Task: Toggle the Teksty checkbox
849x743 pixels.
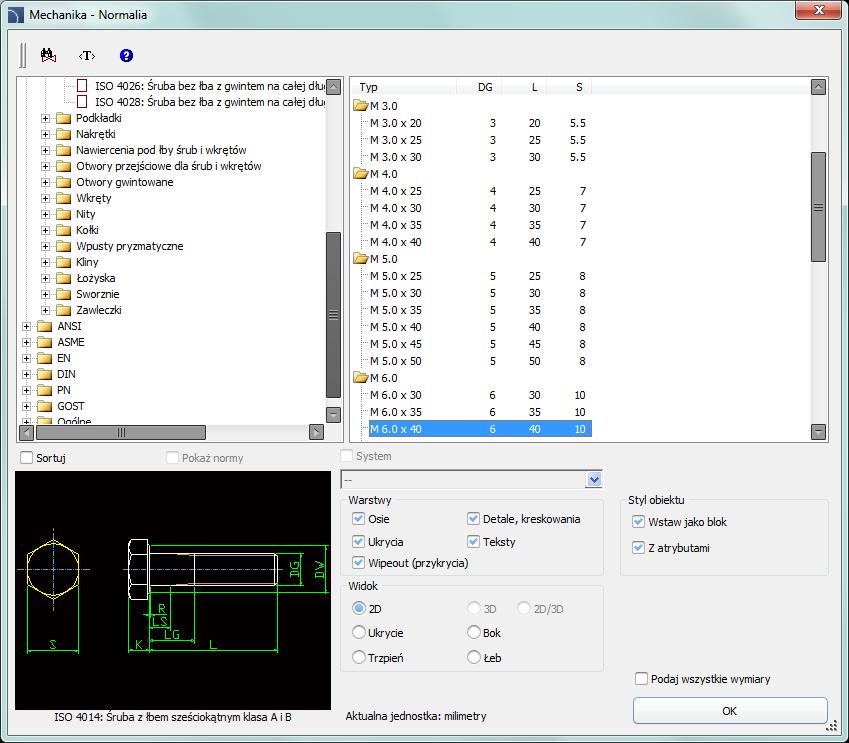Action: tap(473, 541)
